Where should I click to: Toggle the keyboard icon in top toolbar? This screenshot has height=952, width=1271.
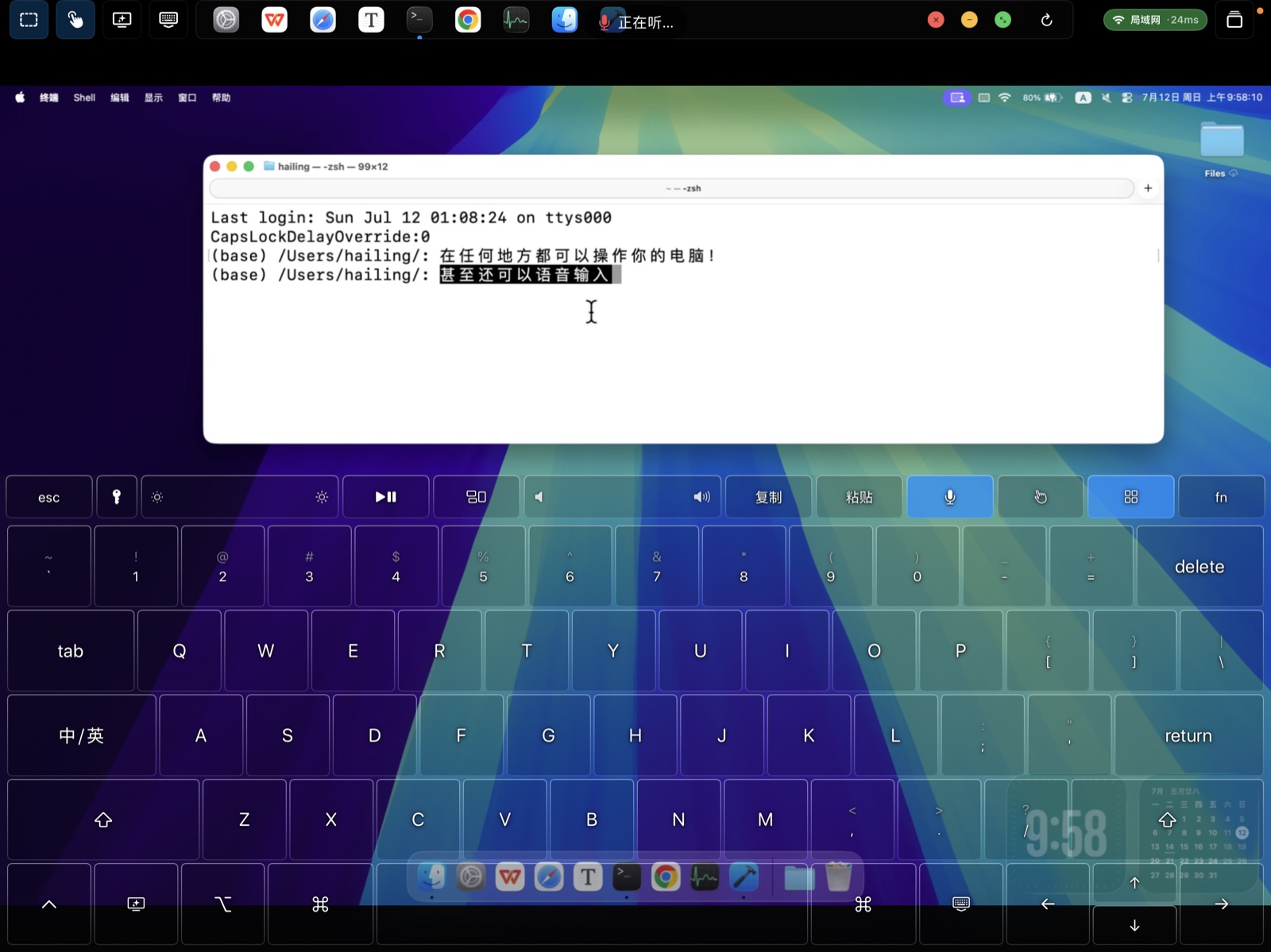coord(168,20)
